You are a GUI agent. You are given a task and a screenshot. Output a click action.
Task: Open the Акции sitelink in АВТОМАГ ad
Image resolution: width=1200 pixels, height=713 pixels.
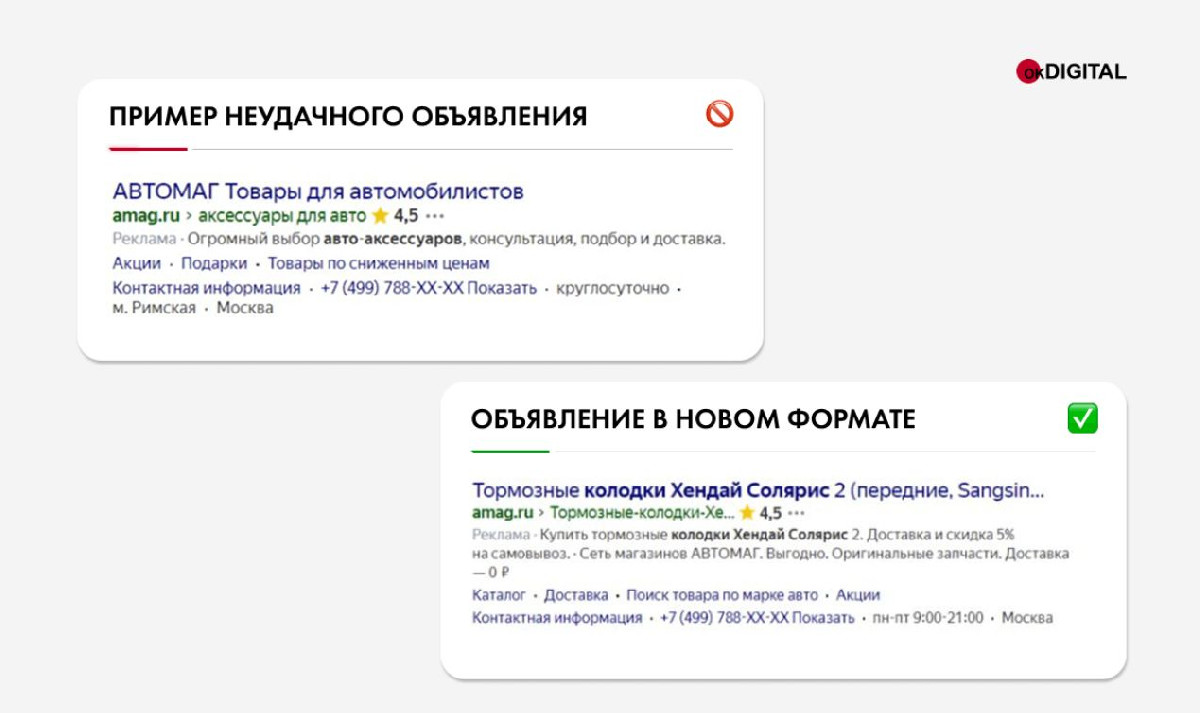click(137, 263)
